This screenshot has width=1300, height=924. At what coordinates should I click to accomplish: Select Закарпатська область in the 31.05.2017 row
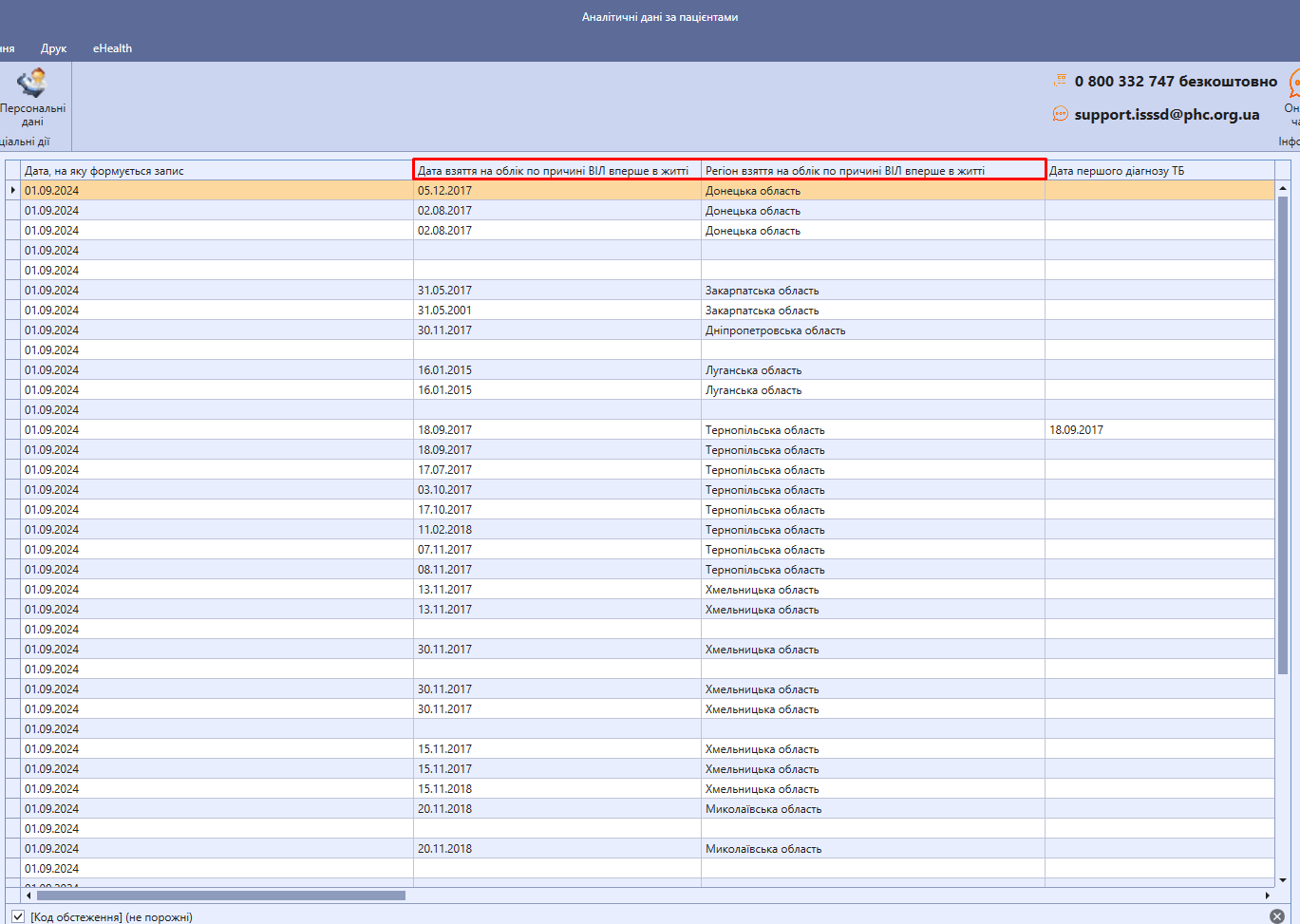(873, 291)
